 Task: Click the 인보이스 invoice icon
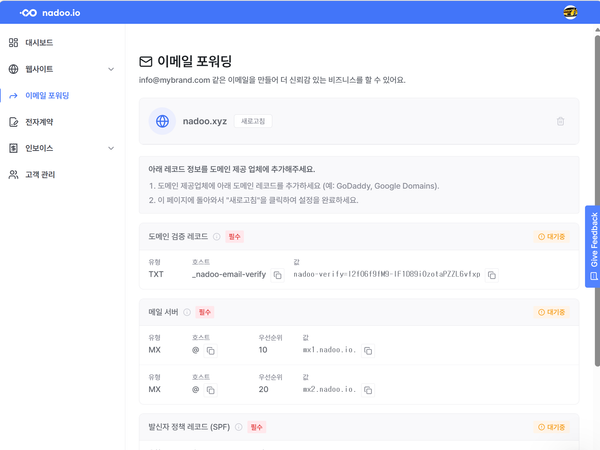[13, 148]
